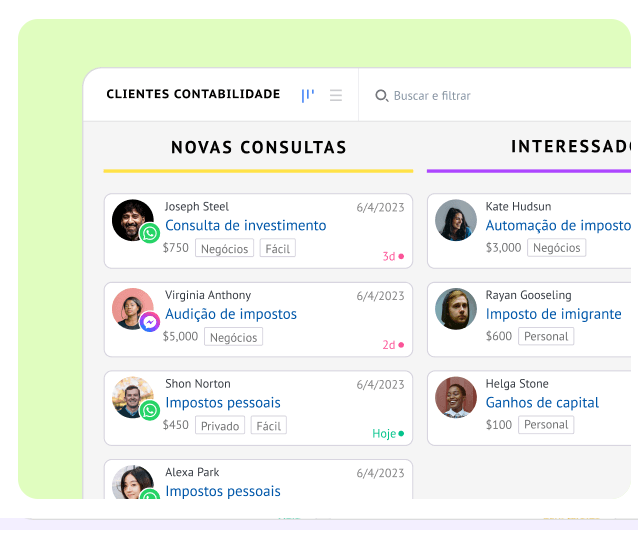Image resolution: width=638 pixels, height=535 pixels.
Task: Click the Messenger badge on Virginia Anthony
Action: tap(150, 322)
